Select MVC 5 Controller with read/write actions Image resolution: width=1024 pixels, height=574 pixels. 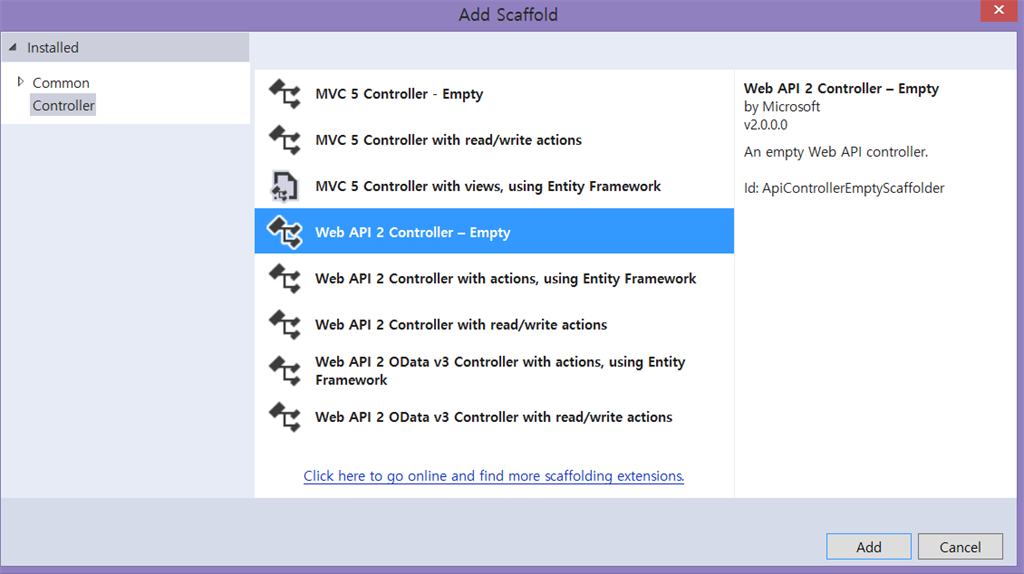click(448, 140)
